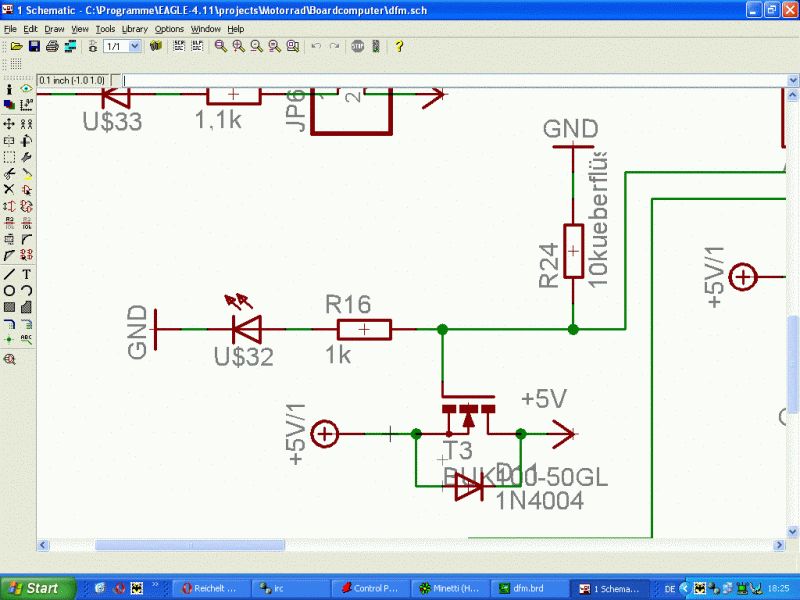Click the Print icon in the toolbar
This screenshot has height=600, width=800.
(52, 46)
